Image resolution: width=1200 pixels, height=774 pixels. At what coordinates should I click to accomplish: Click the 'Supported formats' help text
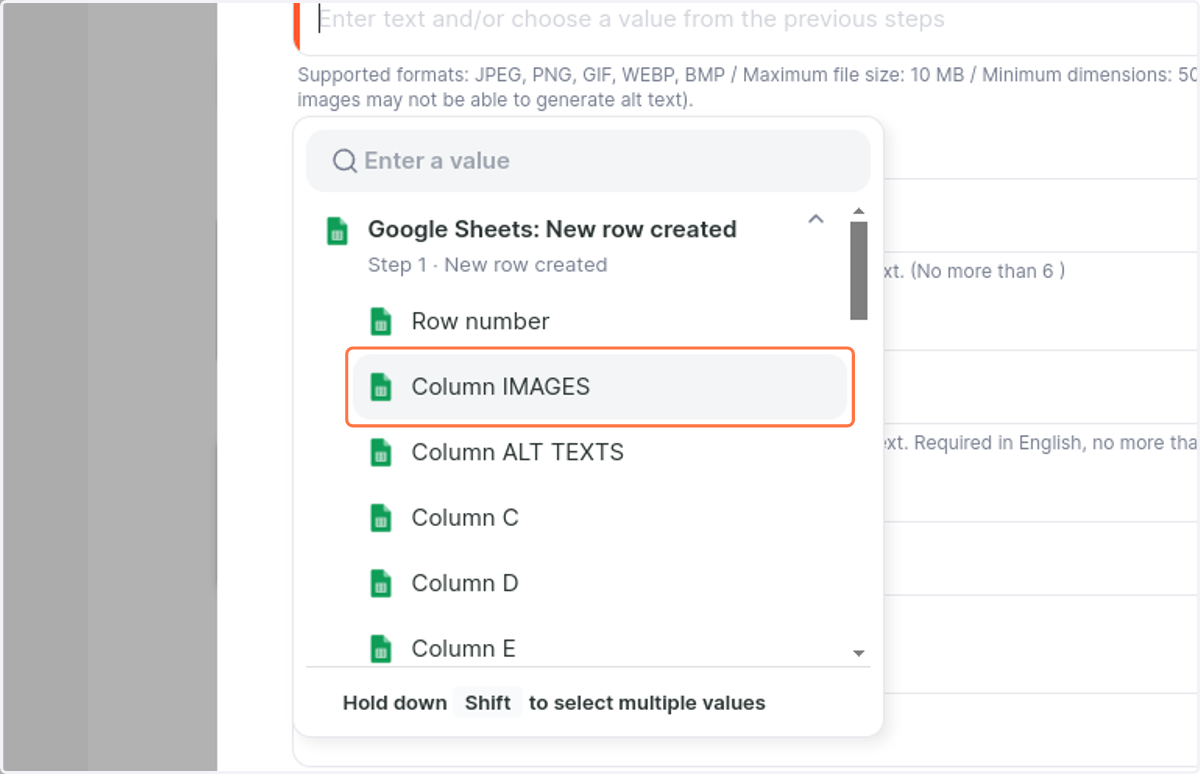(x=748, y=87)
